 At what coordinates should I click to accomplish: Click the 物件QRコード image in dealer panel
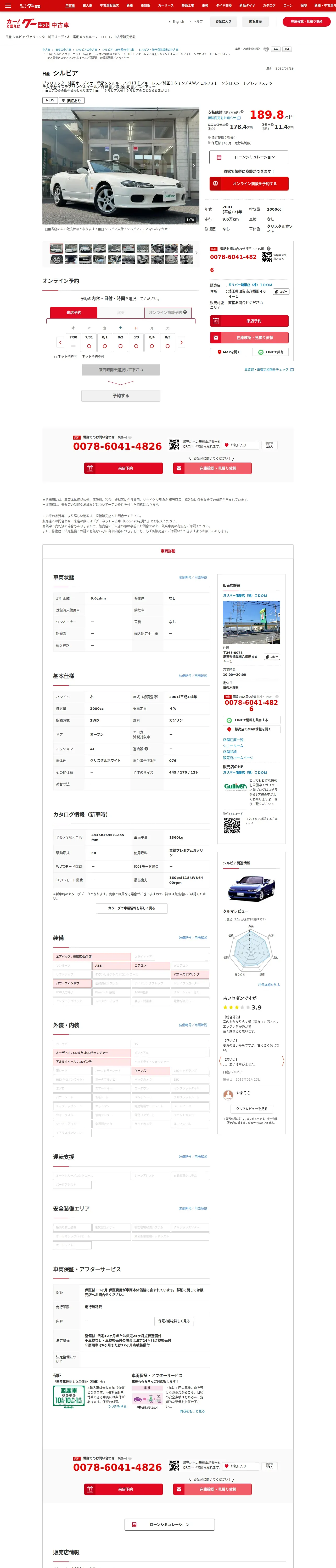(x=232, y=825)
